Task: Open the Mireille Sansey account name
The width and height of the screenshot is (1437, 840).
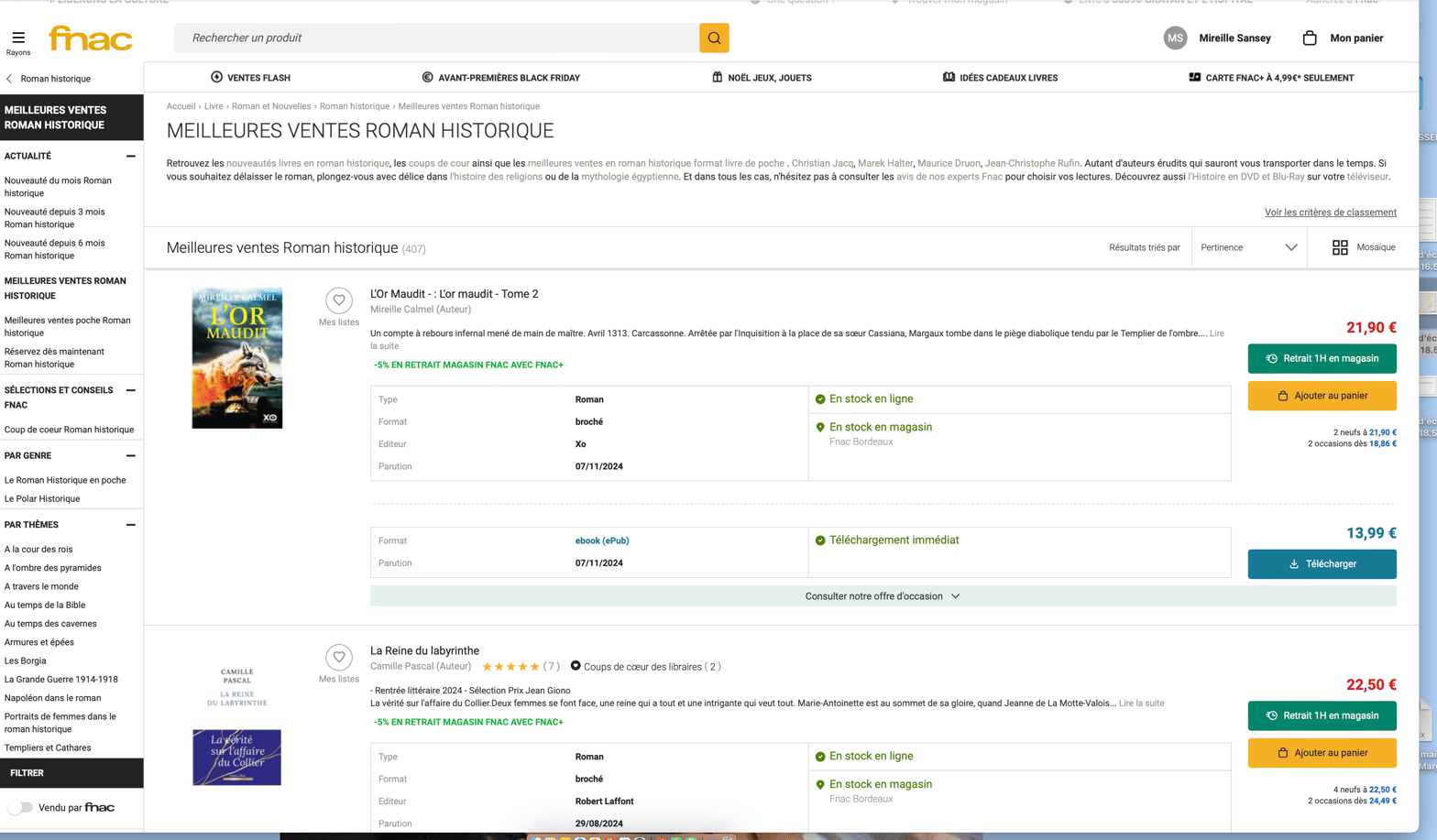Action: [x=1234, y=38]
